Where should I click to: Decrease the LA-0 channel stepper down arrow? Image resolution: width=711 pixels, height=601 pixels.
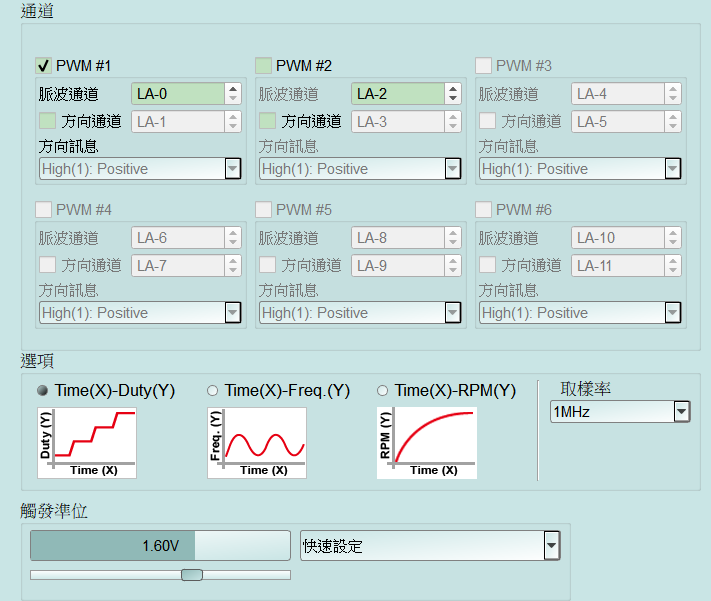coord(233,98)
